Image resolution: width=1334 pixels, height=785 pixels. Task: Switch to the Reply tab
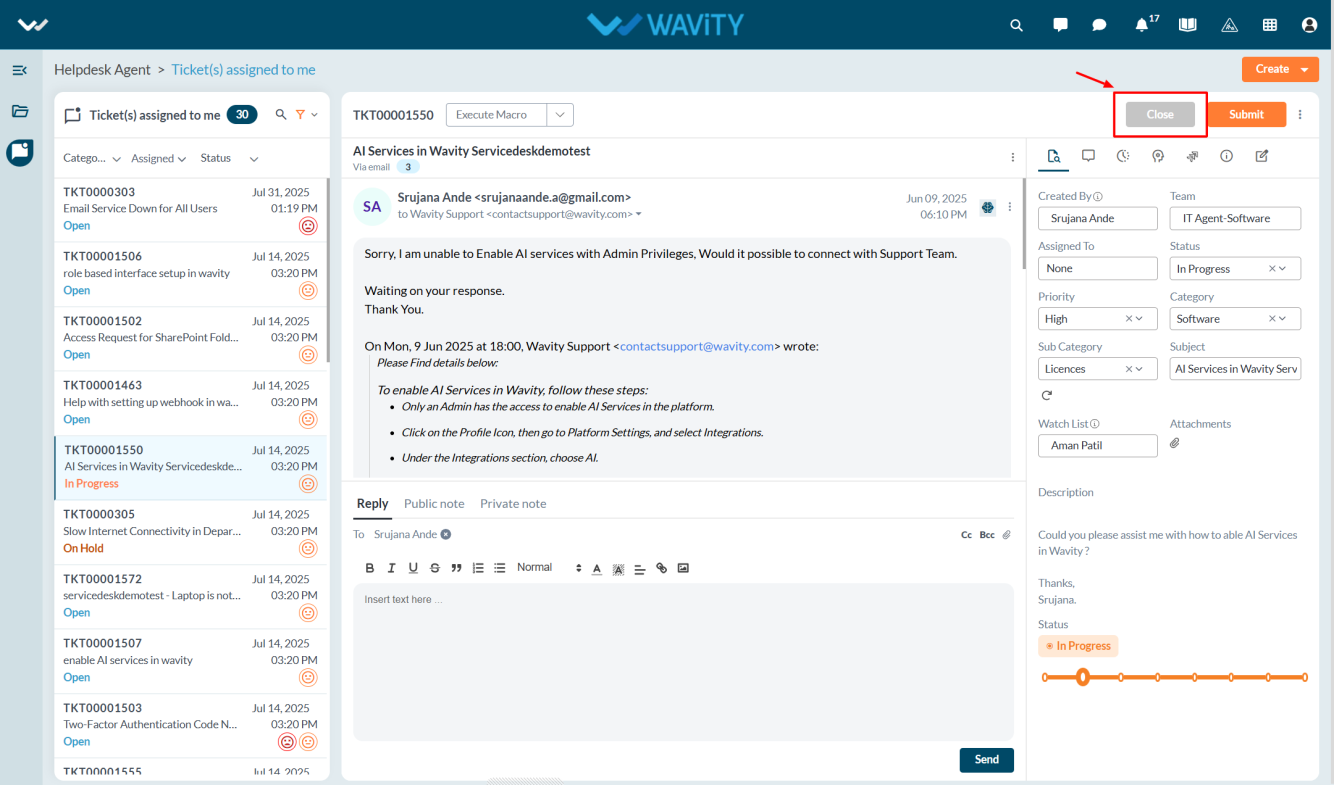pos(372,504)
